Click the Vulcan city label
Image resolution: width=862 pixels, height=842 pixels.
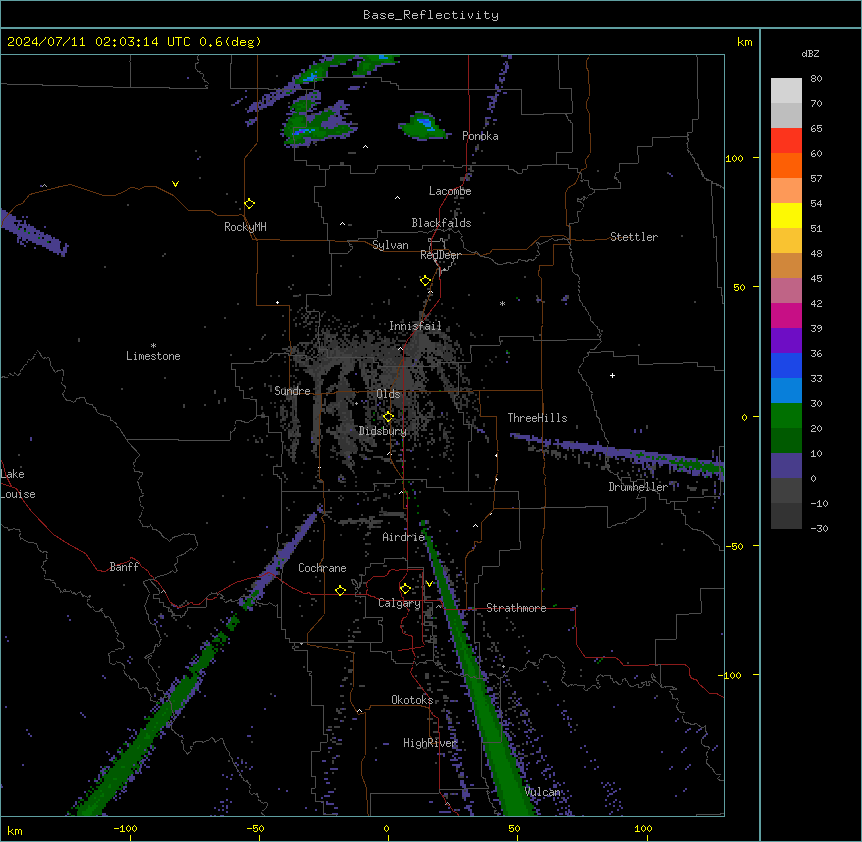tap(543, 792)
